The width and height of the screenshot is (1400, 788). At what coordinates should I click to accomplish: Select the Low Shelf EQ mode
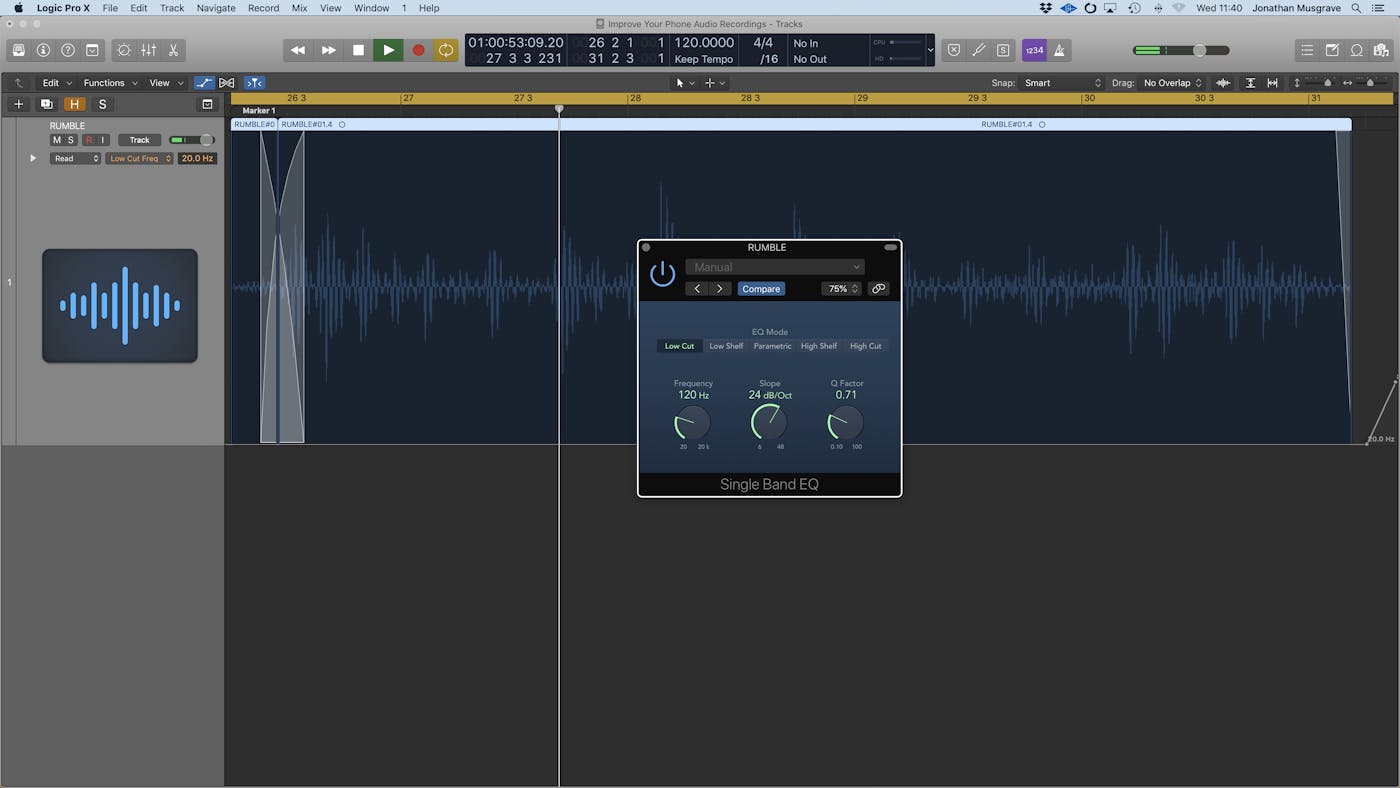click(x=726, y=346)
